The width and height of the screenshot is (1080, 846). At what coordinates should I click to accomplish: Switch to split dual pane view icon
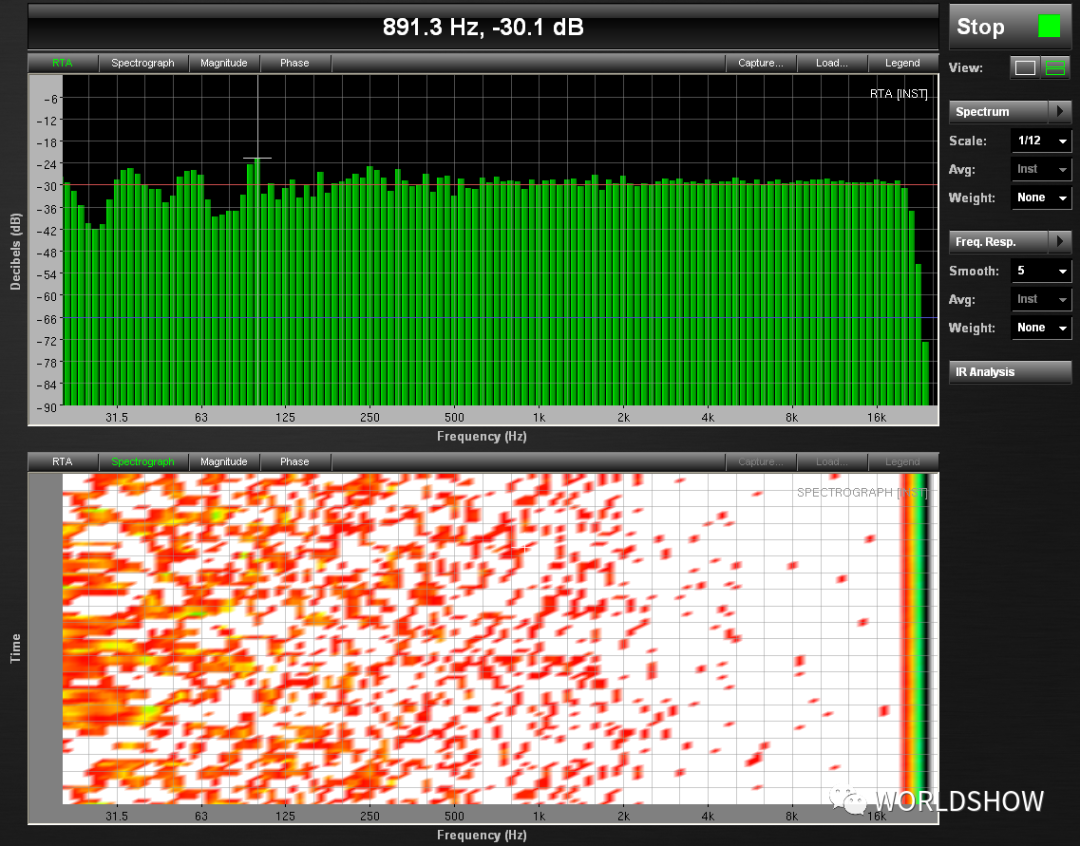coord(1055,68)
